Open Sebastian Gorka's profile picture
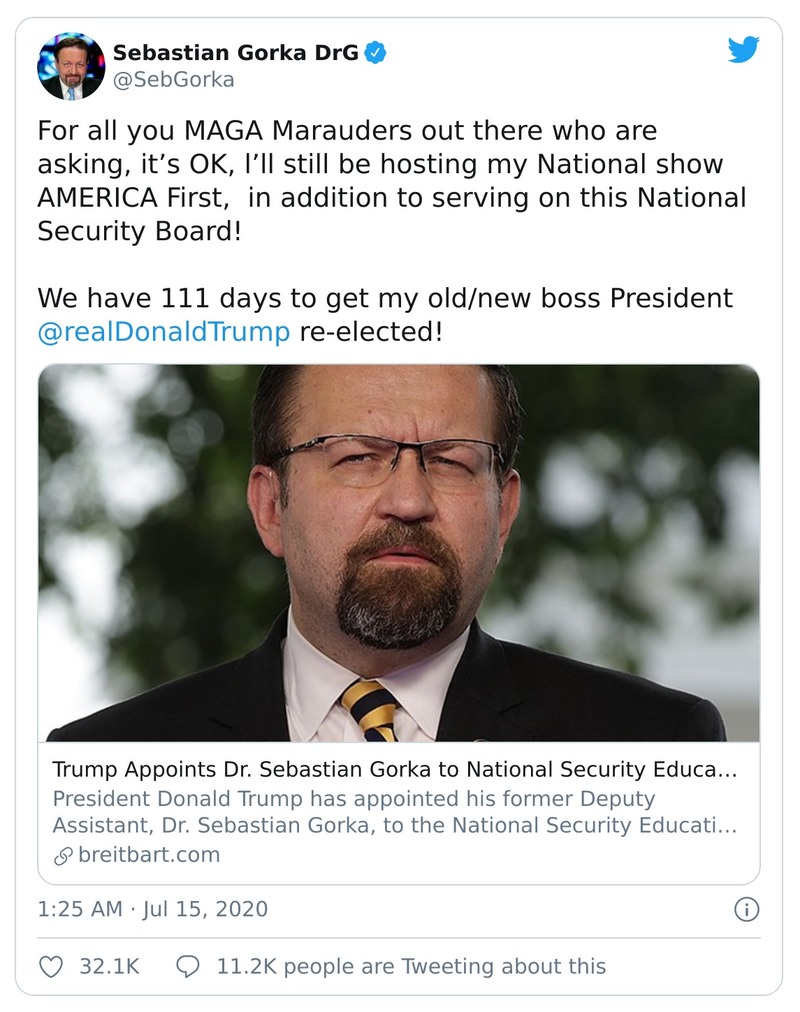Image resolution: width=800 pixels, height=1012 pixels. (x=71, y=67)
